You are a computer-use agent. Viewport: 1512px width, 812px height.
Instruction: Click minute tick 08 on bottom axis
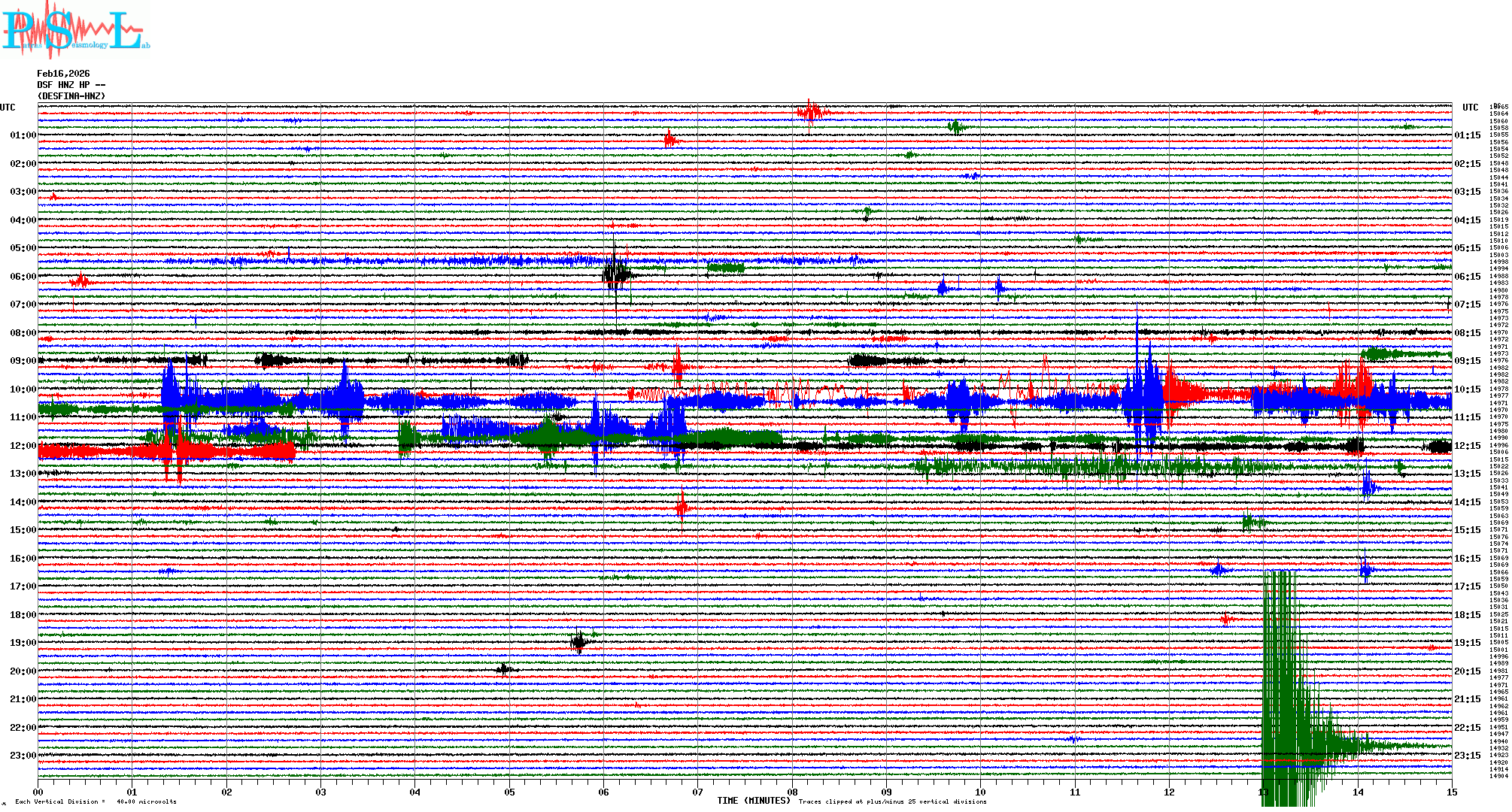point(792,792)
